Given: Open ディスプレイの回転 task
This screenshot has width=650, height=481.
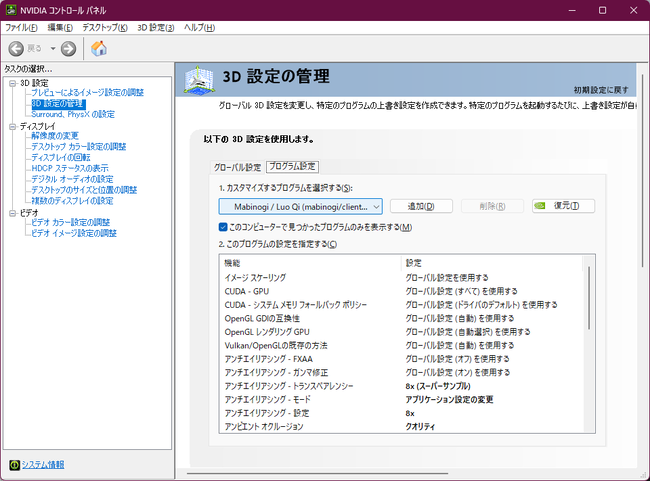Looking at the screenshot, I should [61, 157].
